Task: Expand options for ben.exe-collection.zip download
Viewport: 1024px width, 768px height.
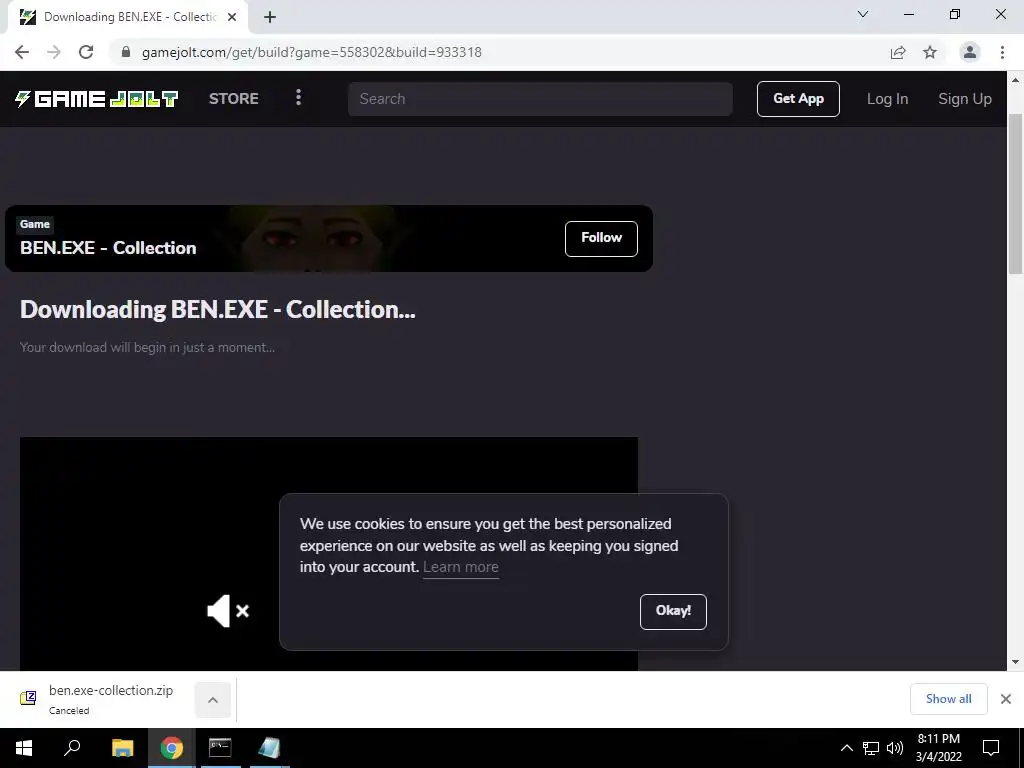Action: (213, 699)
